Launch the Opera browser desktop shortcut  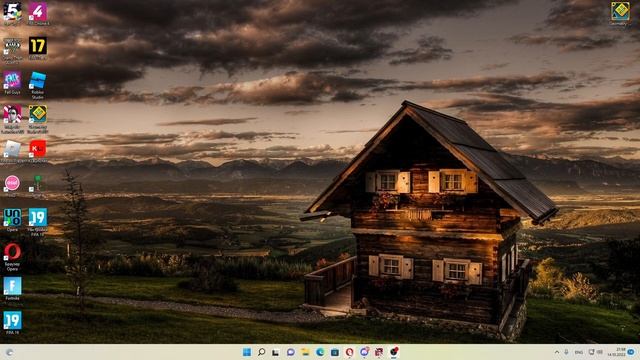click(x=12, y=252)
